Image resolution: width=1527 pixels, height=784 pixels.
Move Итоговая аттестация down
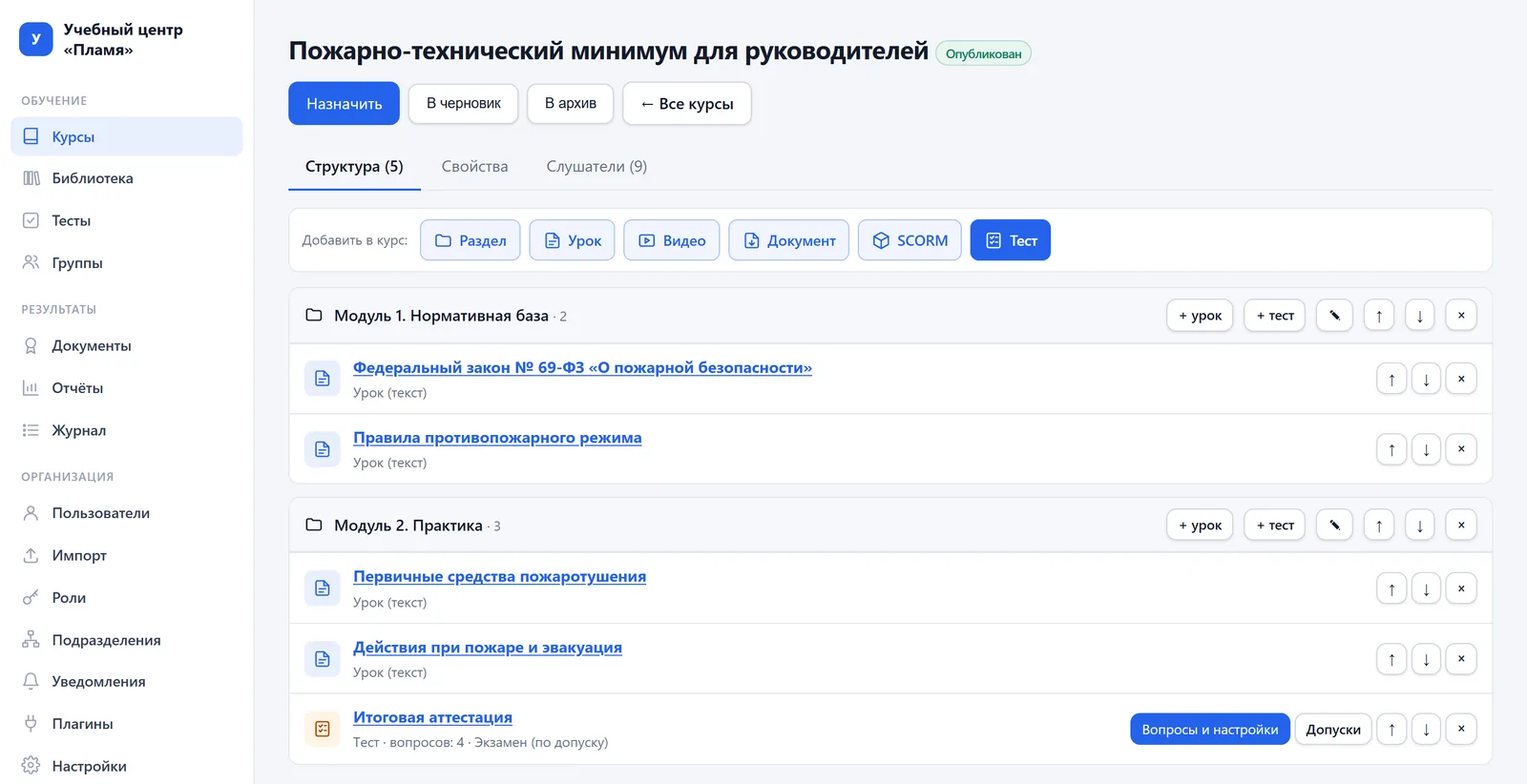pos(1426,729)
